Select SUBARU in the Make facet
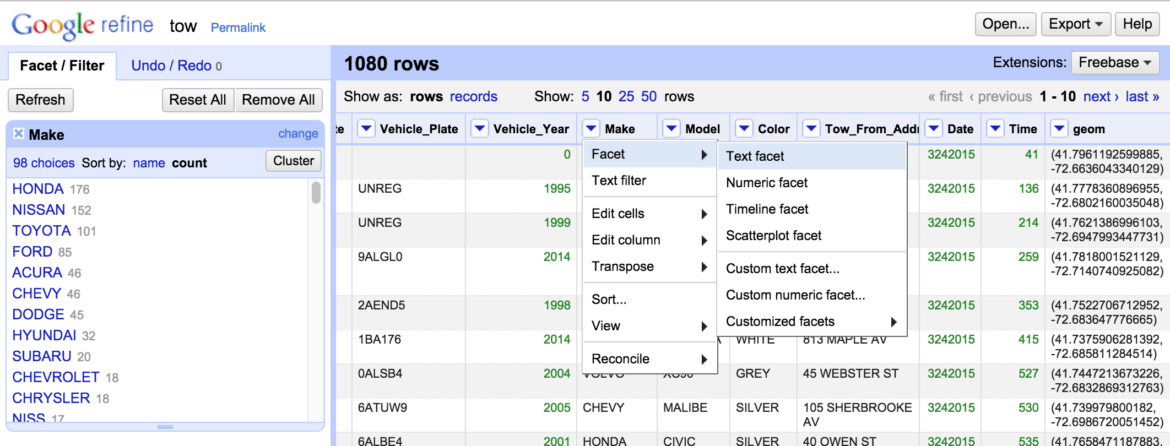This screenshot has height=446, width=1170. (42, 357)
